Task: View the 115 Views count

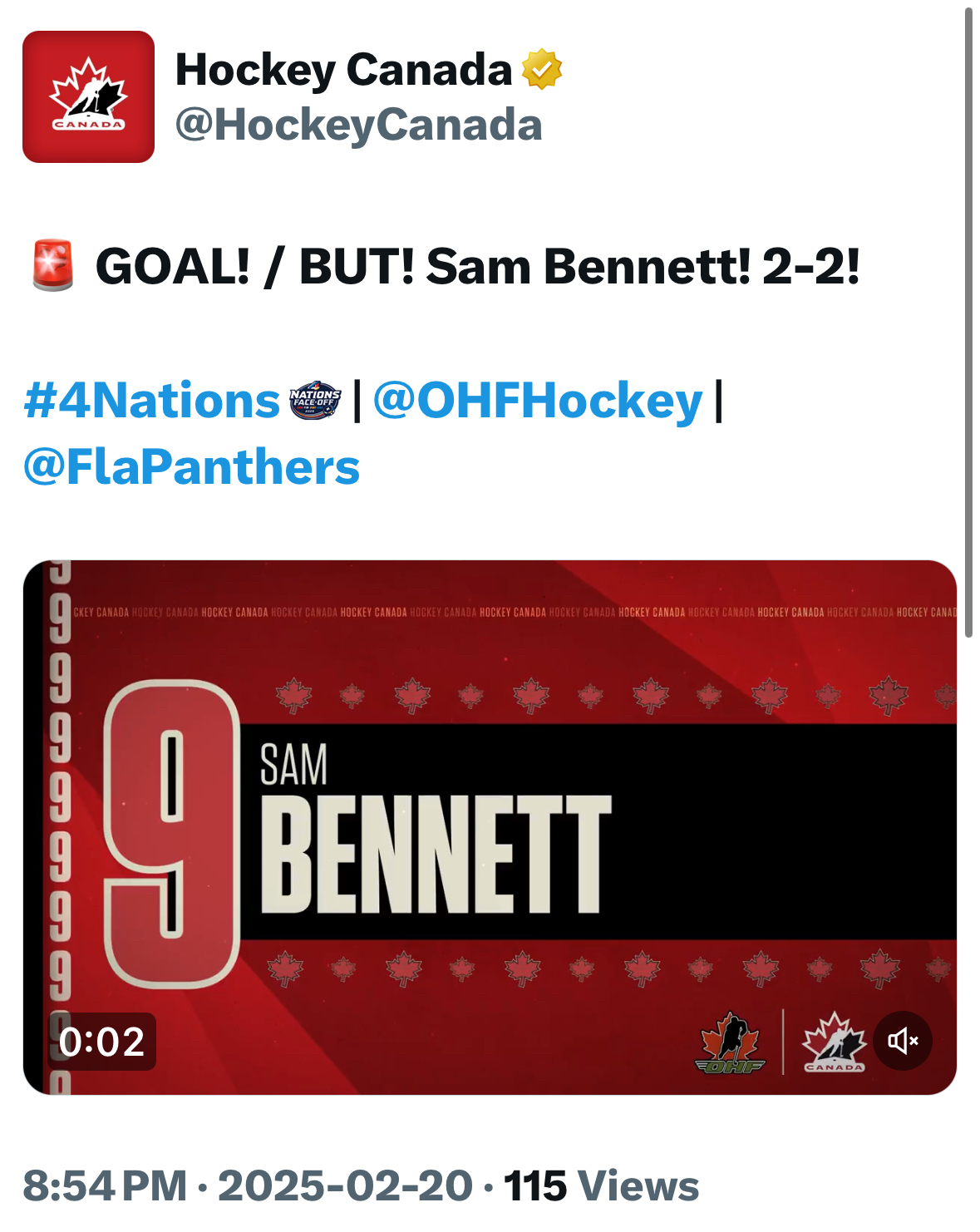Action: [601, 1185]
